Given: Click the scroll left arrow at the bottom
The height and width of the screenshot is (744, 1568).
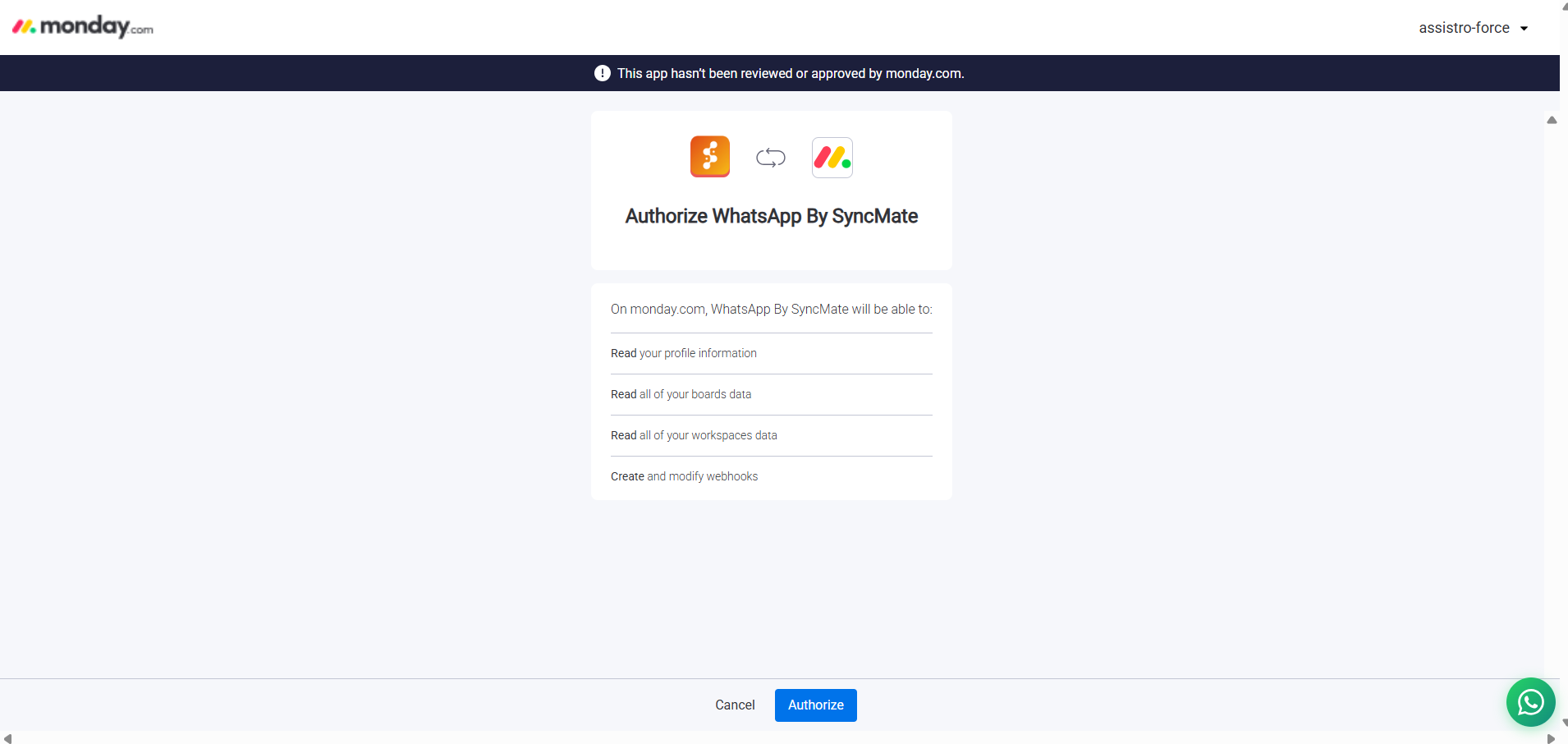Looking at the screenshot, I should (7, 738).
